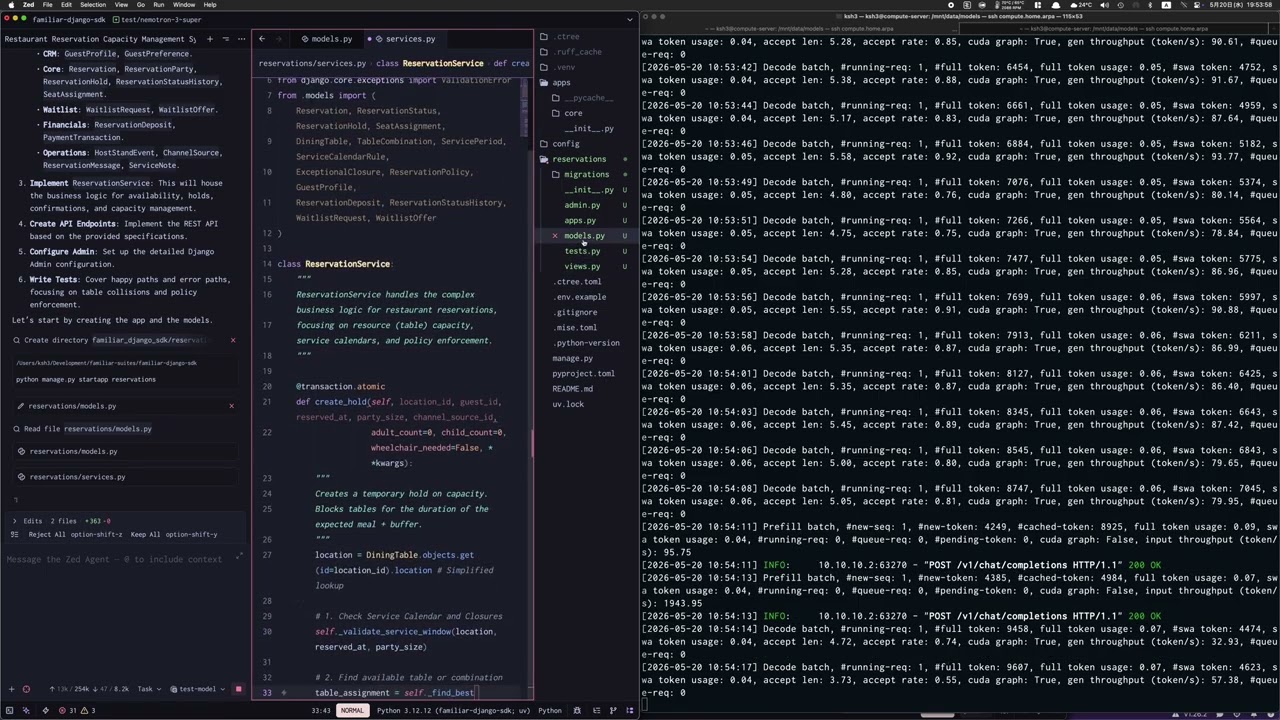Image resolution: width=1280 pixels, height=720 pixels.
Task: Open warnings count 3 in status bar
Action: 88,711
